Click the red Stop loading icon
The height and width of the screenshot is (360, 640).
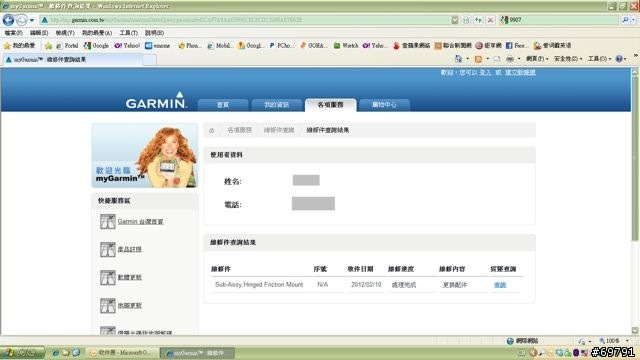(490, 20)
